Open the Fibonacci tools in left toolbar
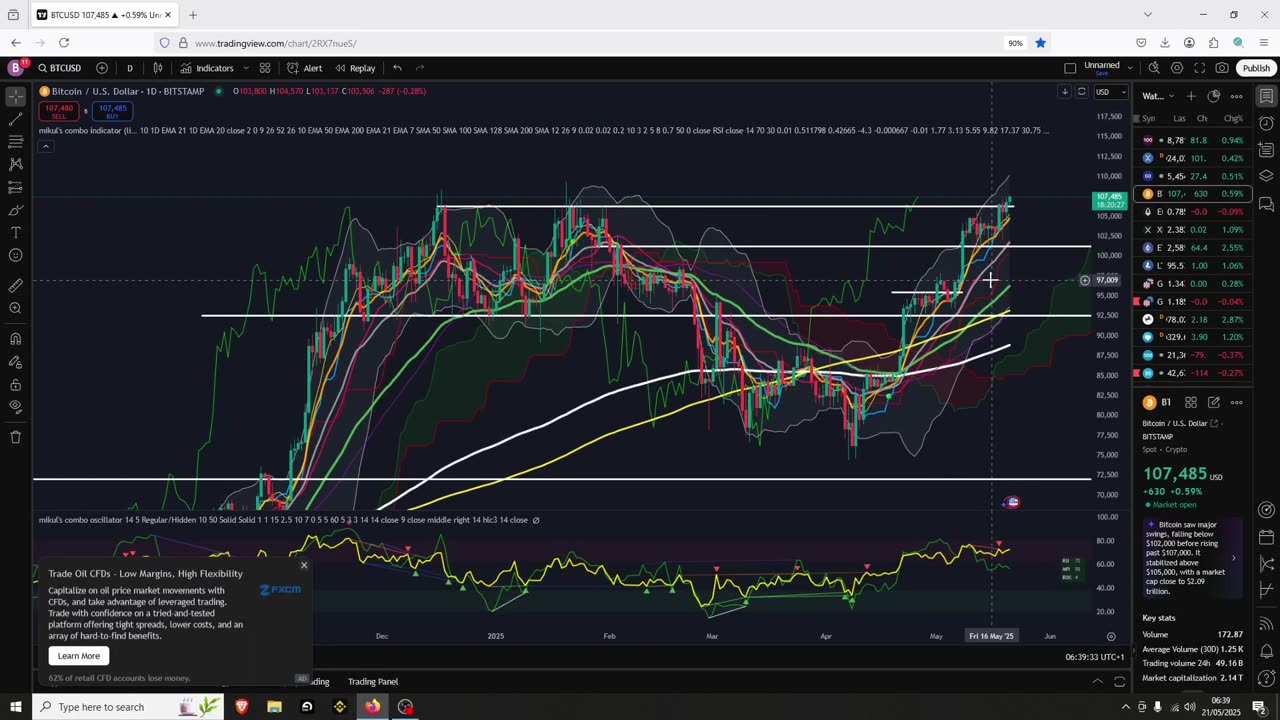1280x720 pixels. point(15,142)
